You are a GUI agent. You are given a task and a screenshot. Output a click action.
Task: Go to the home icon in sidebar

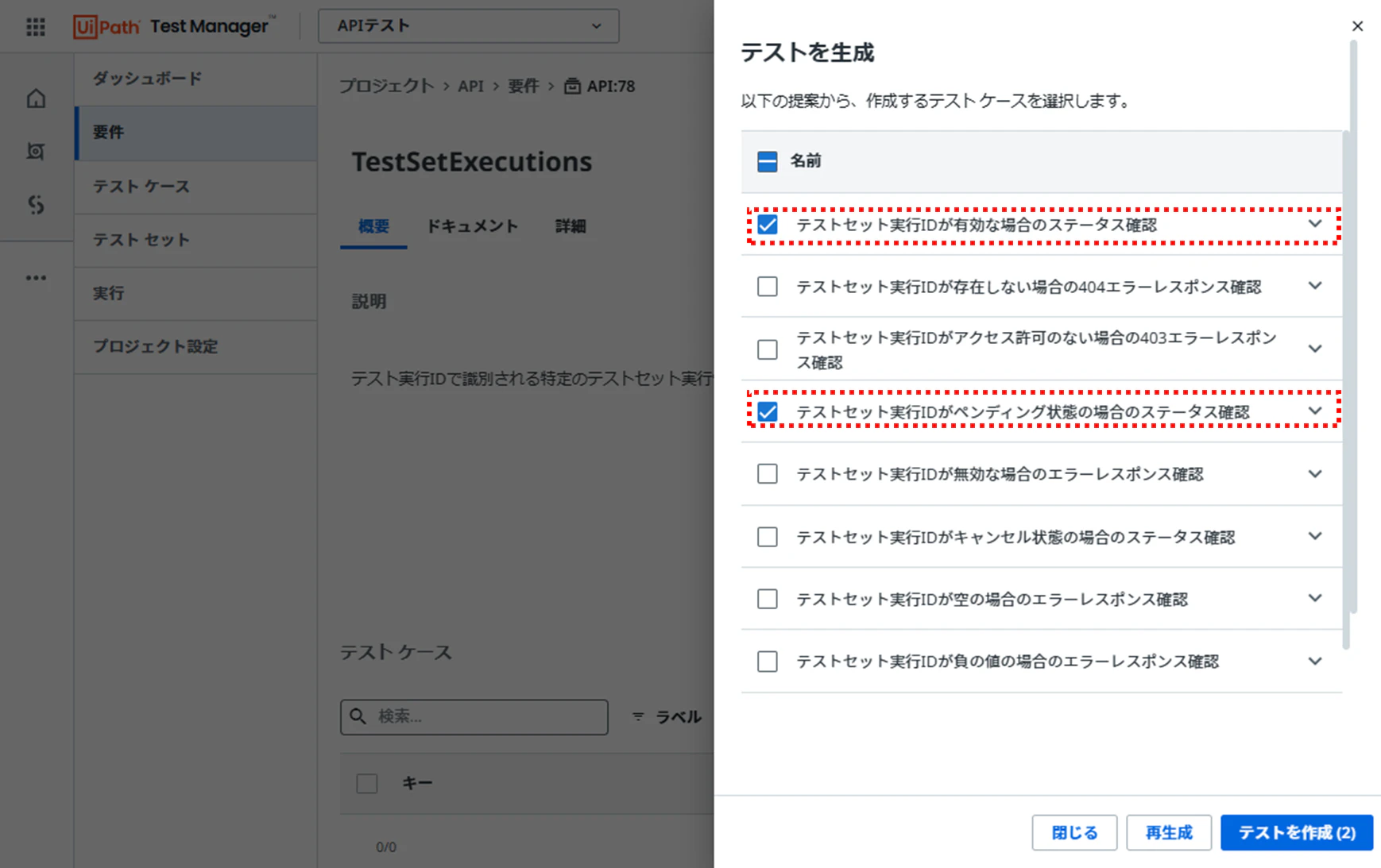click(36, 98)
